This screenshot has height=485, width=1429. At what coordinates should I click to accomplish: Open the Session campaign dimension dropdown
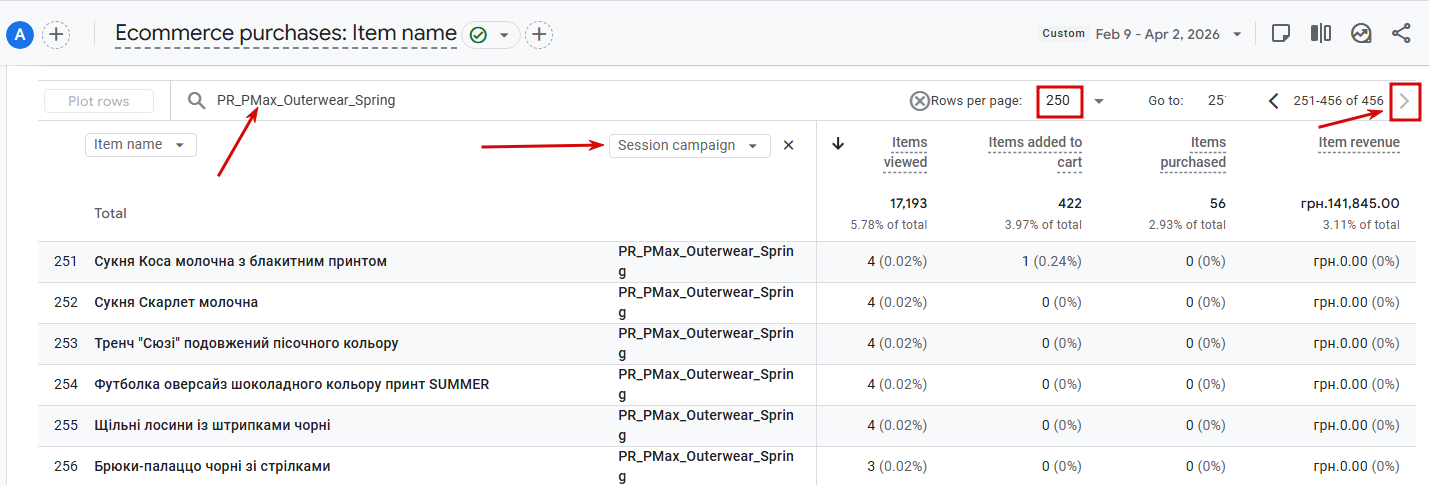(689, 146)
